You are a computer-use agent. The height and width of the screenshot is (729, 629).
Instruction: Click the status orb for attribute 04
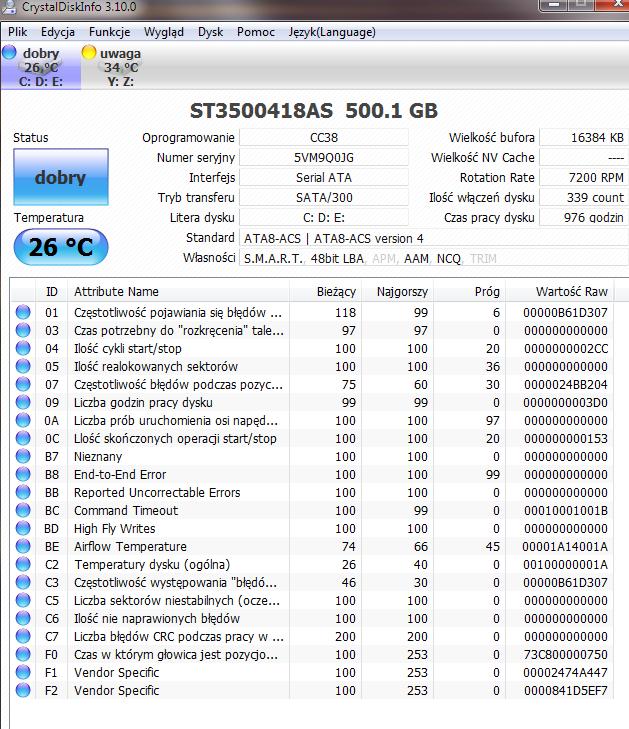coord(23,348)
